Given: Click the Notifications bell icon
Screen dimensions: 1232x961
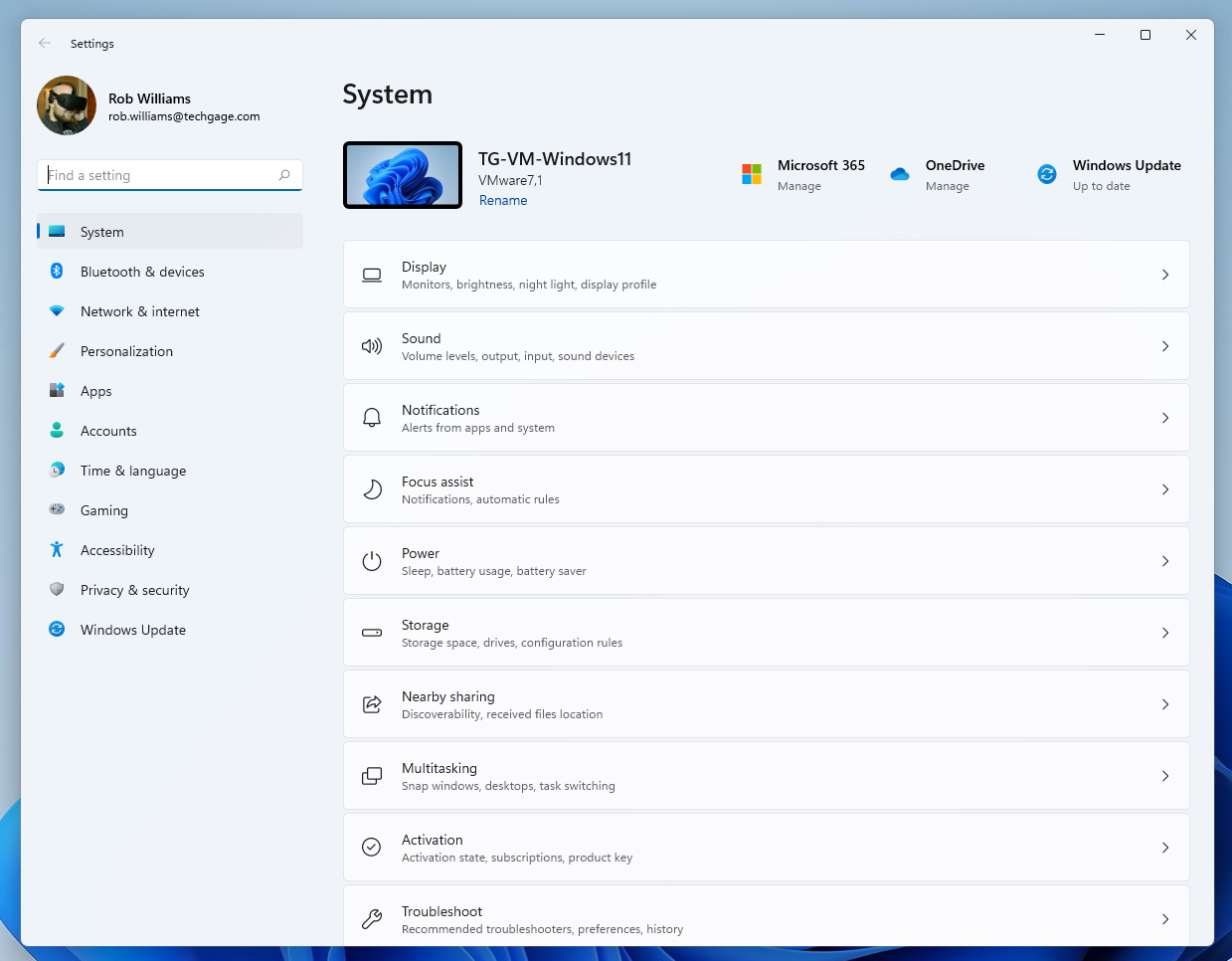Looking at the screenshot, I should tap(372, 418).
